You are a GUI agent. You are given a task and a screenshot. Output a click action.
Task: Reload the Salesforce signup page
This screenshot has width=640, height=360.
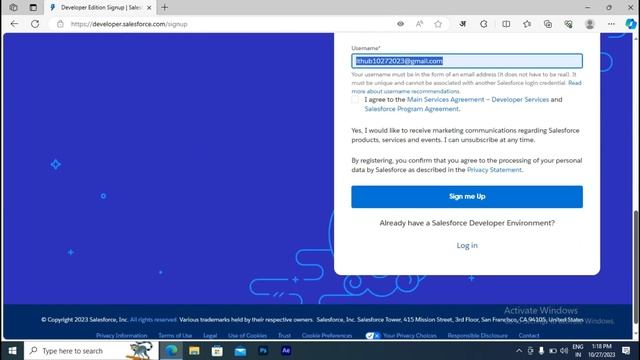point(35,24)
